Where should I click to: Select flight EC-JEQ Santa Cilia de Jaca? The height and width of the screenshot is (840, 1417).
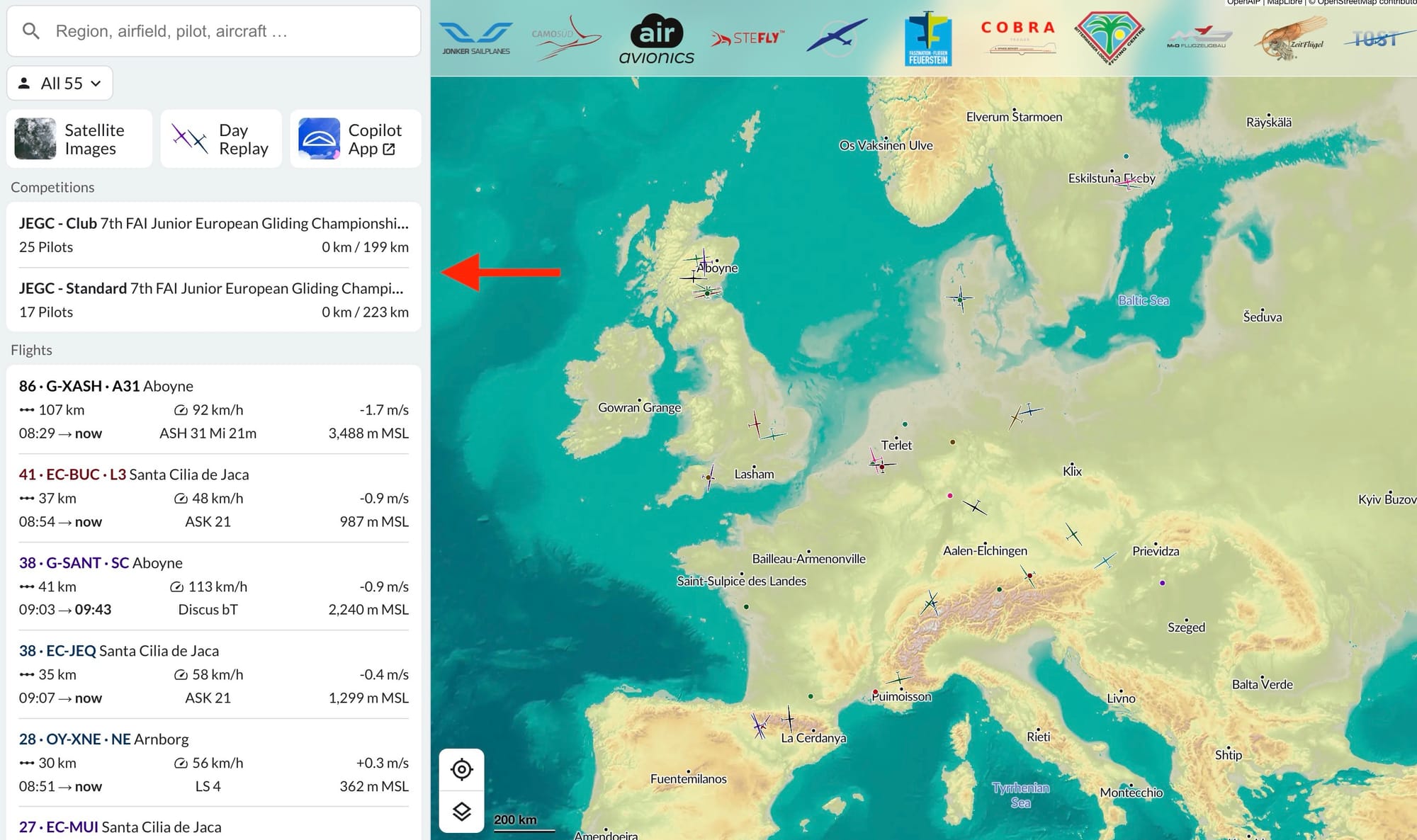pos(214,674)
